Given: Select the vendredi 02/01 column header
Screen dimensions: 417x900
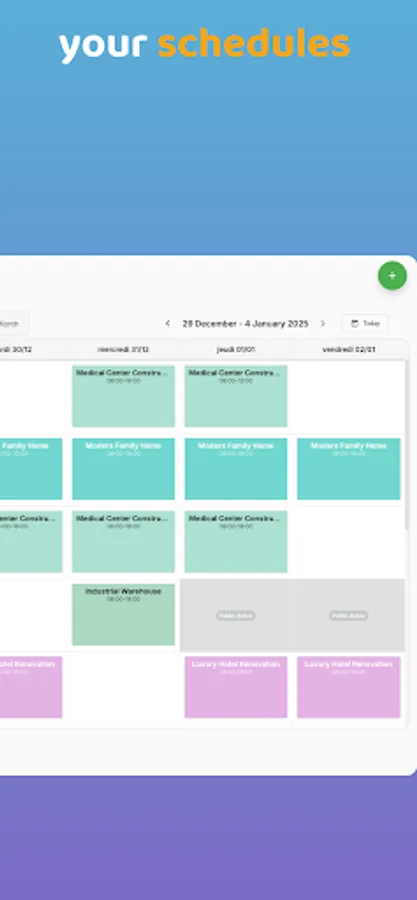Looking at the screenshot, I should 349,349.
